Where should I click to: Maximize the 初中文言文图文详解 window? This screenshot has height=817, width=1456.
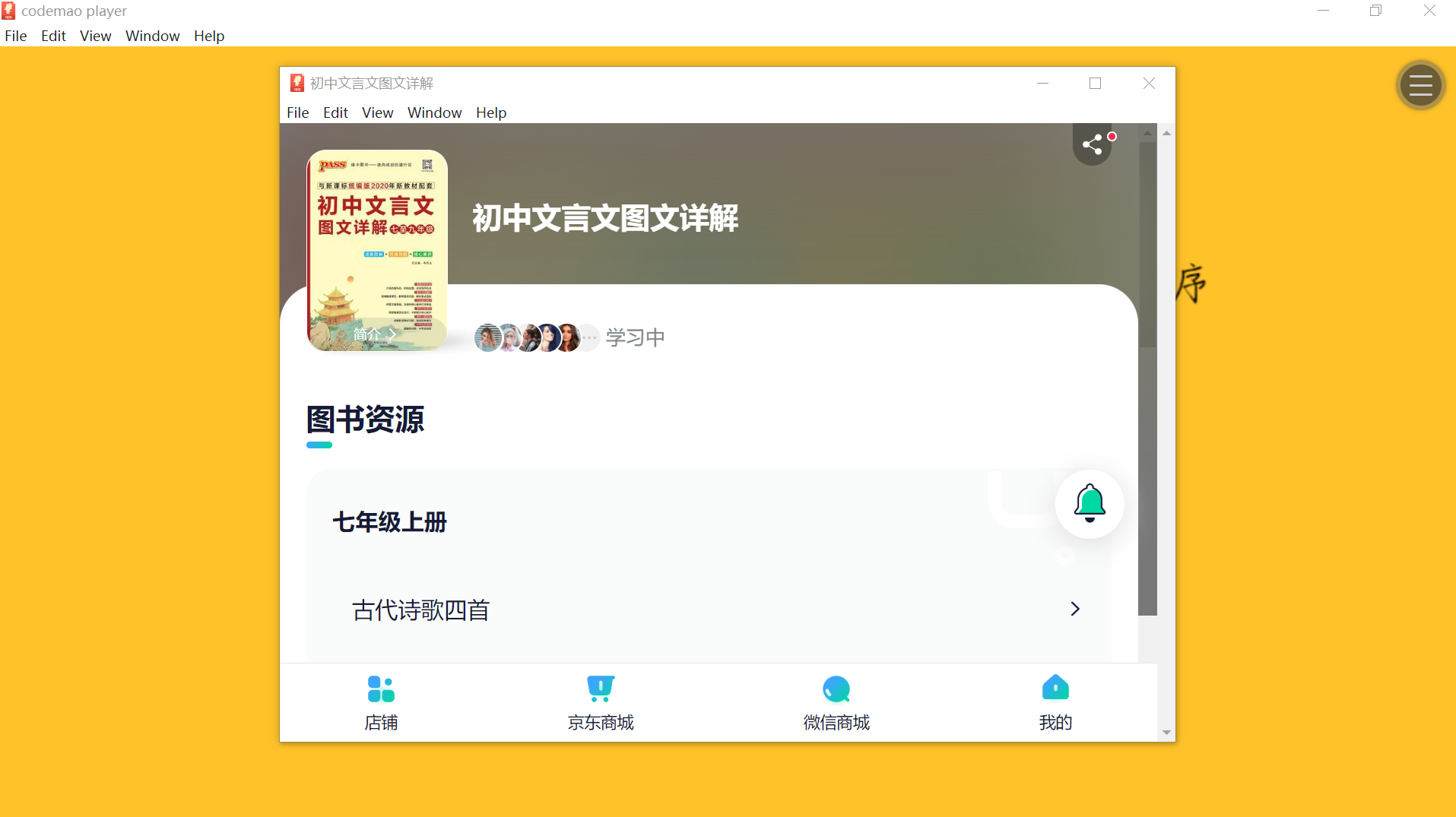tap(1095, 83)
